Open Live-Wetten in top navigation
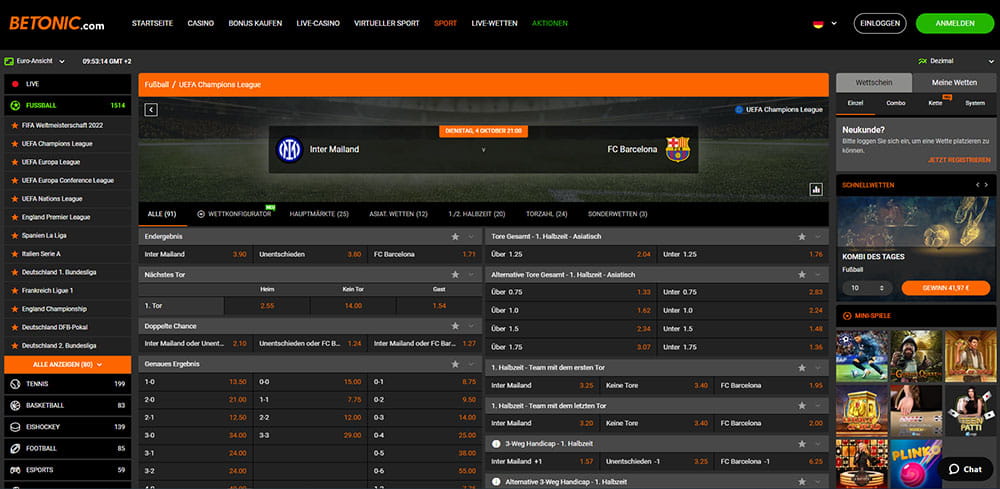The image size is (1000, 489). (x=494, y=24)
